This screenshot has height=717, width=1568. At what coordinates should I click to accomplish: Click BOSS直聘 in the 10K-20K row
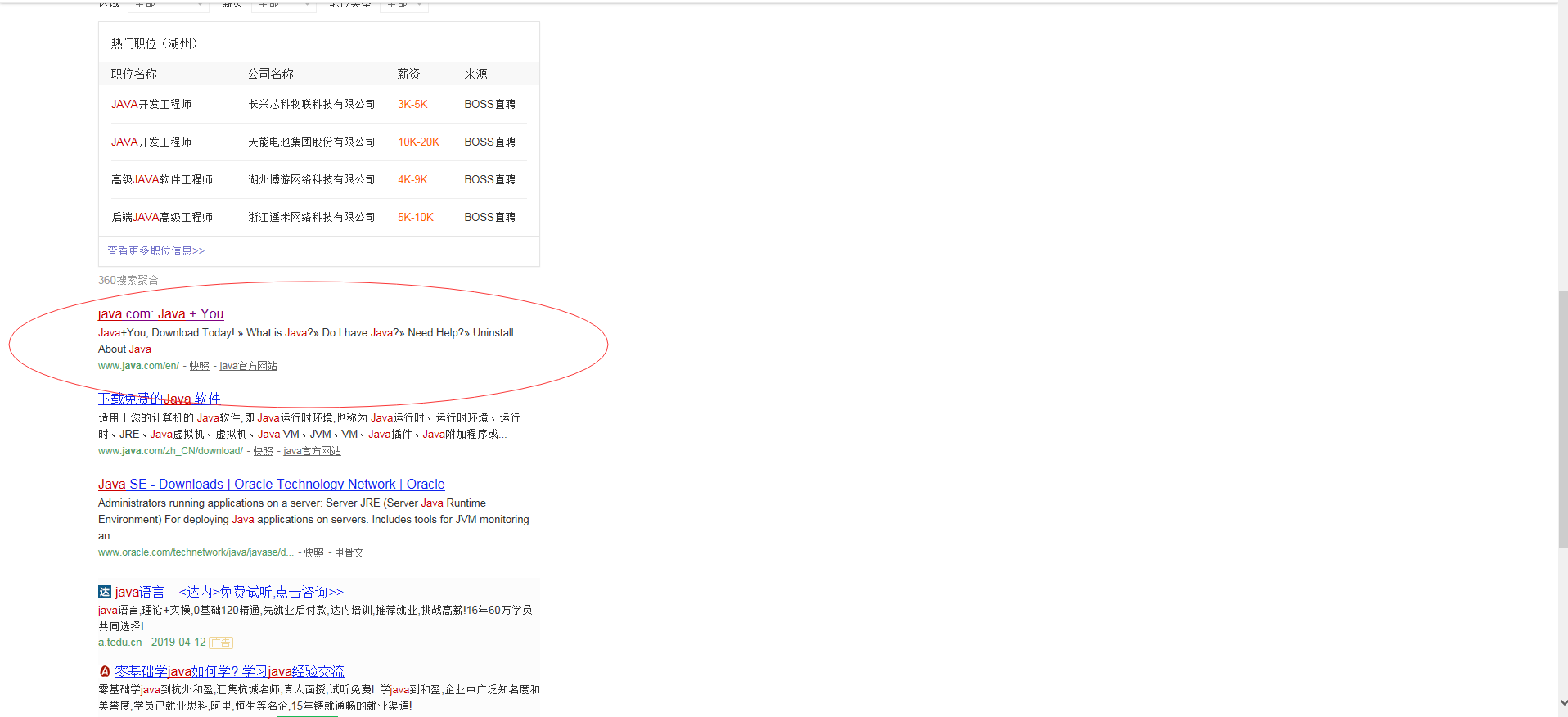(x=490, y=142)
